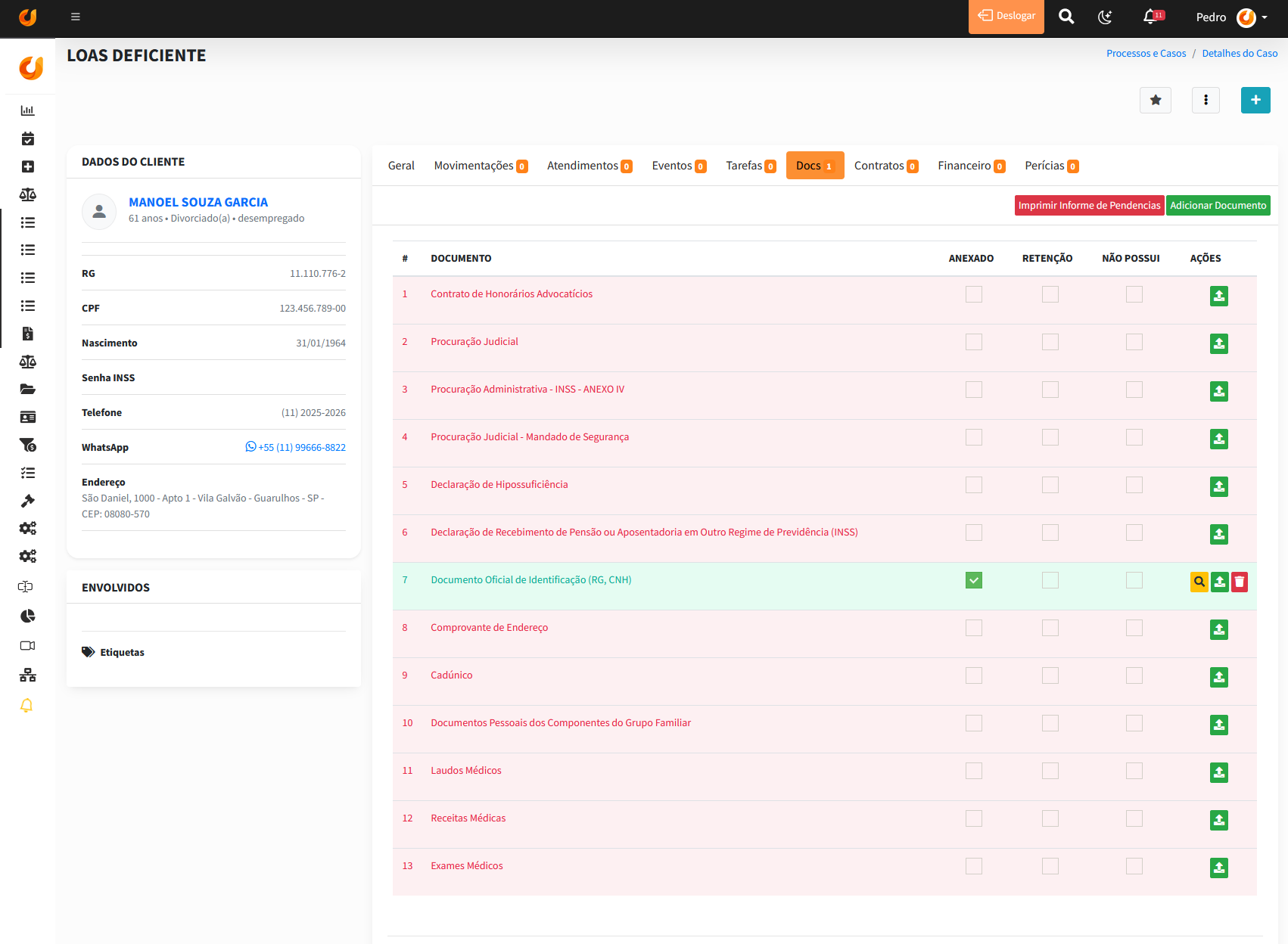Image resolution: width=1288 pixels, height=944 pixels.
Task: Switch to the Financeiro tab
Action: tap(971, 166)
